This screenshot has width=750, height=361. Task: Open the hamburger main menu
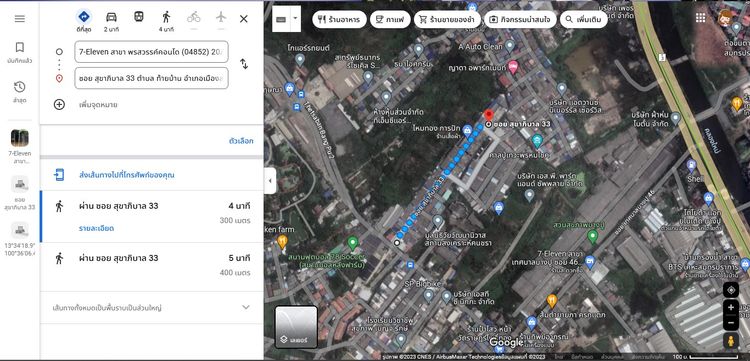20,19
